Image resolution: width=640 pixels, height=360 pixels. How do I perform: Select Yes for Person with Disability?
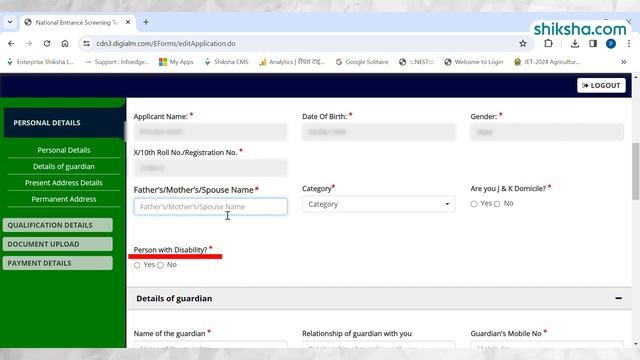[x=137, y=265]
